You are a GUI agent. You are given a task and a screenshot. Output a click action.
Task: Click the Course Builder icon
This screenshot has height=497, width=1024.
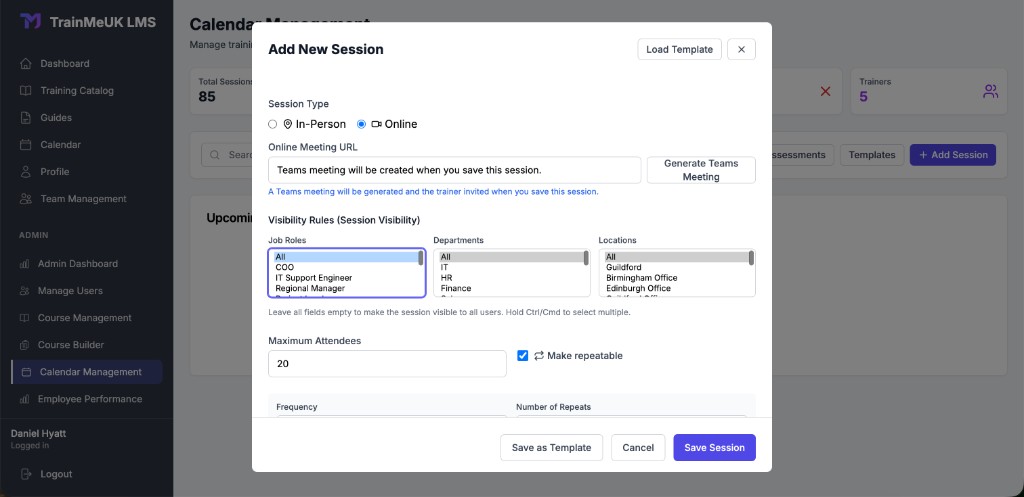point(24,345)
